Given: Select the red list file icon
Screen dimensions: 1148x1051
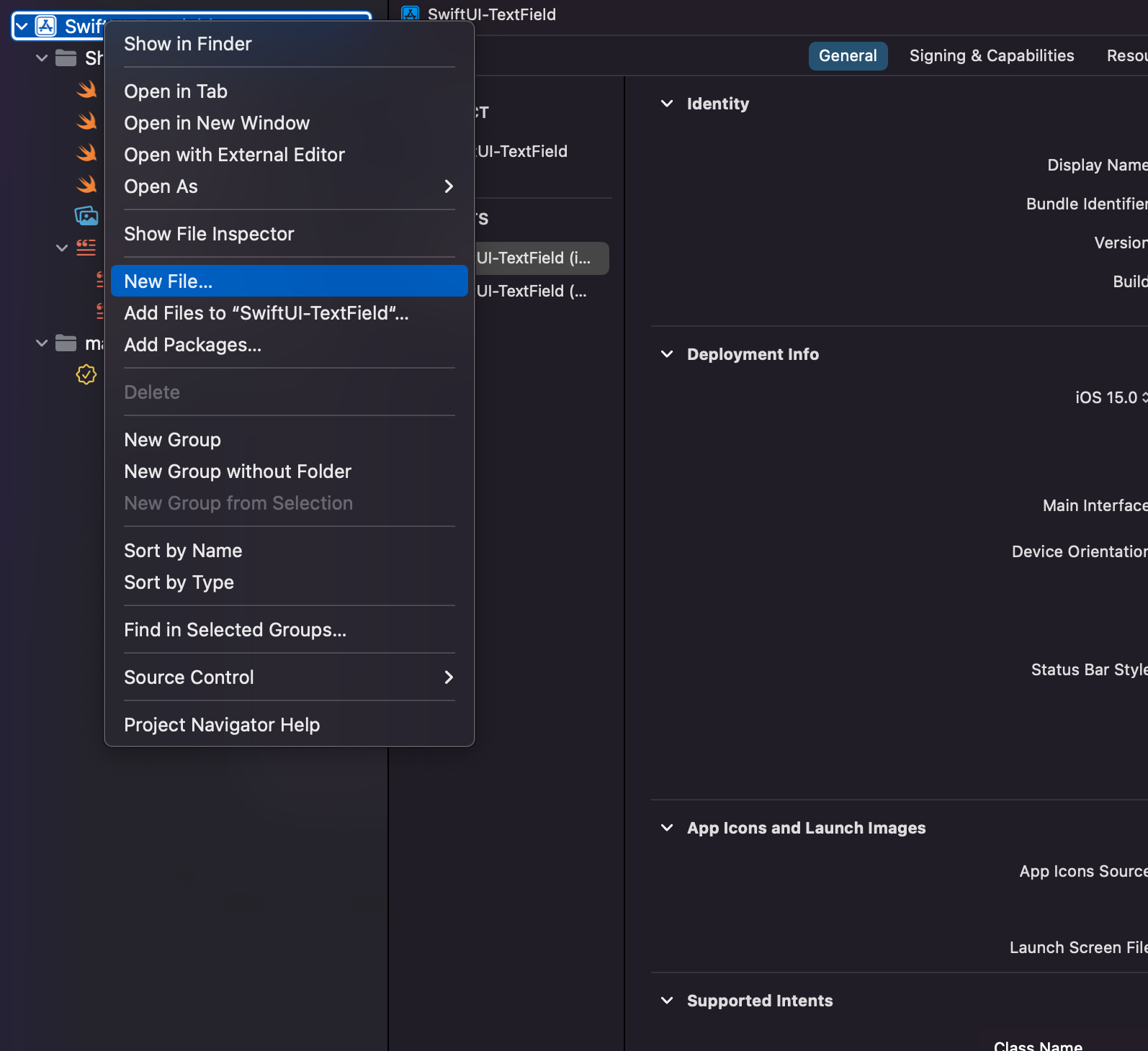Looking at the screenshot, I should point(86,248).
